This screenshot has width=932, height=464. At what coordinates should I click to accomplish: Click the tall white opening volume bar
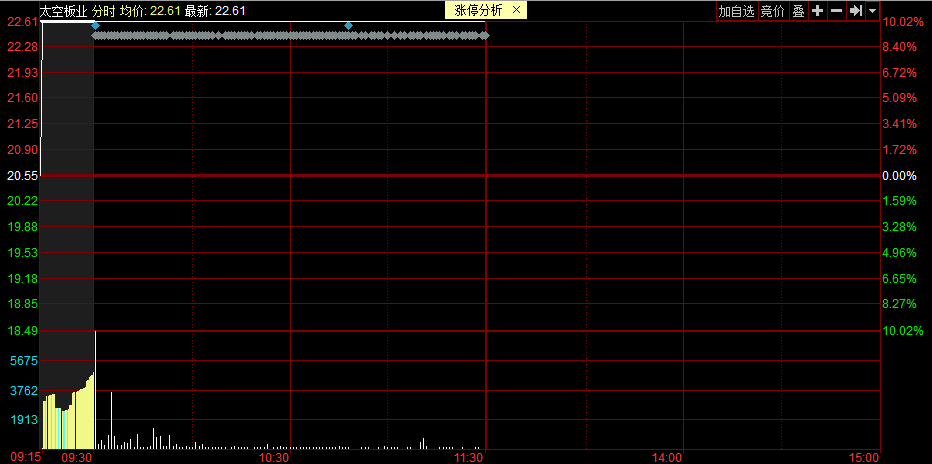pos(95,390)
